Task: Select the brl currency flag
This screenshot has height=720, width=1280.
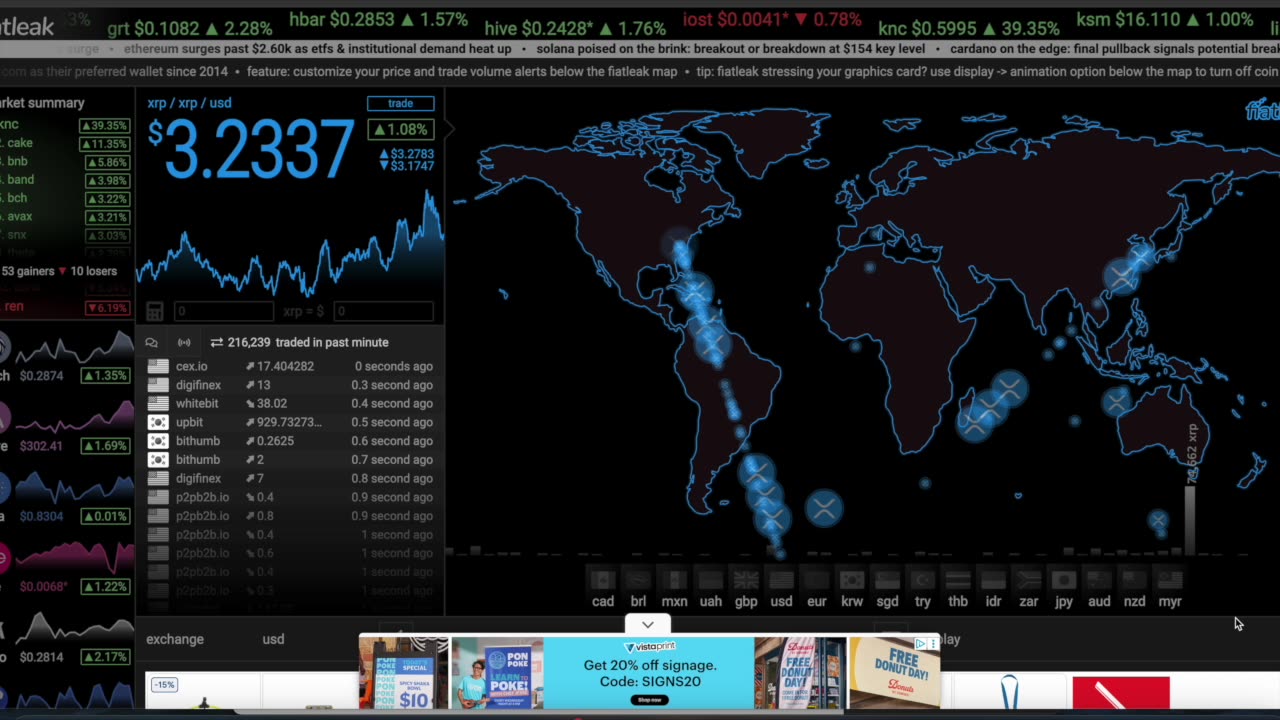Action: (638, 580)
